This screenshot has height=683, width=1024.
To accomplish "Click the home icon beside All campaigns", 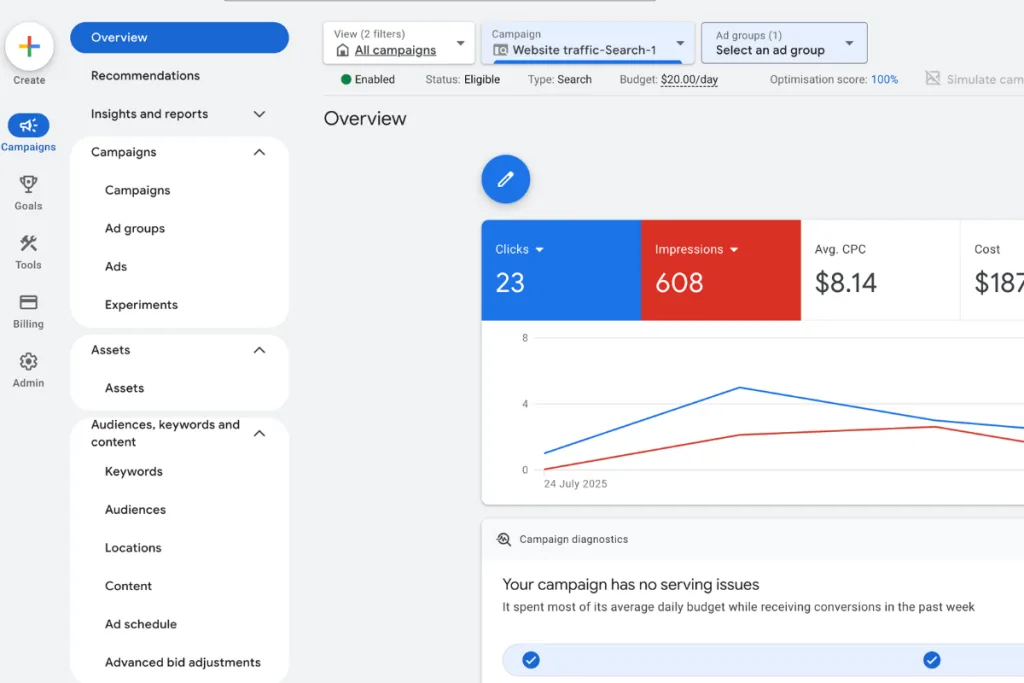I will click(x=342, y=50).
